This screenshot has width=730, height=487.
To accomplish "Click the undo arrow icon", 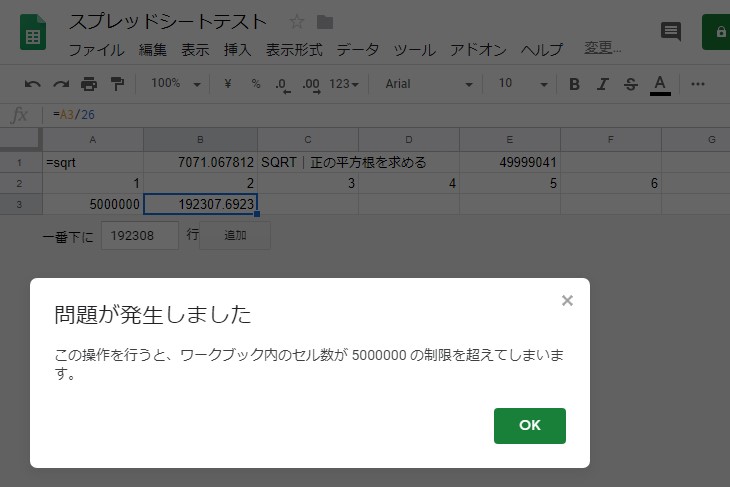I will 33,84.
